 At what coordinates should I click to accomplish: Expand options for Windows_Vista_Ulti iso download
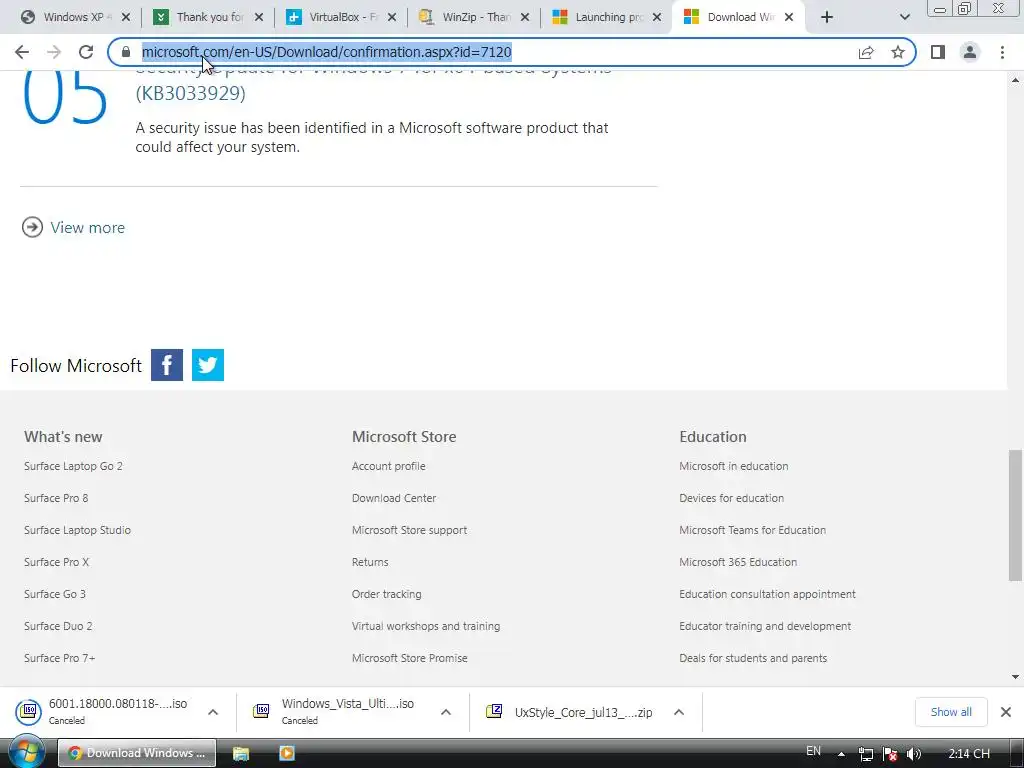445,712
